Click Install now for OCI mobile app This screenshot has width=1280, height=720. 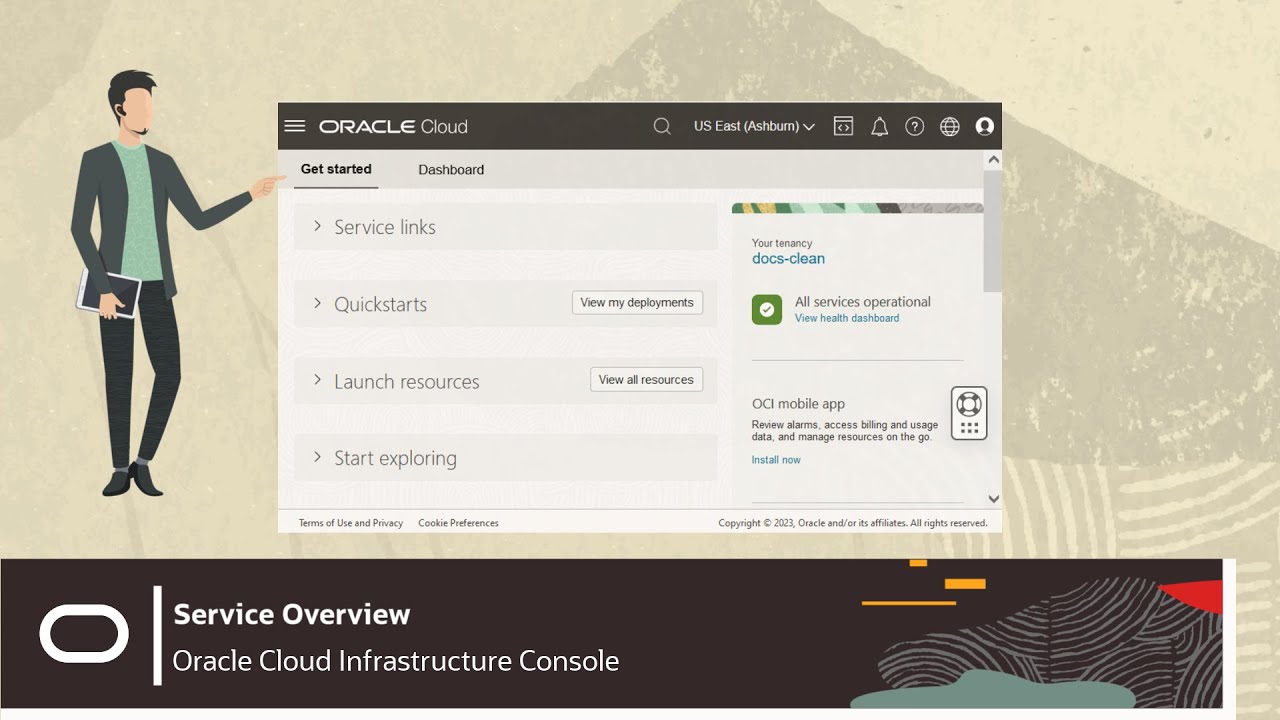776,460
